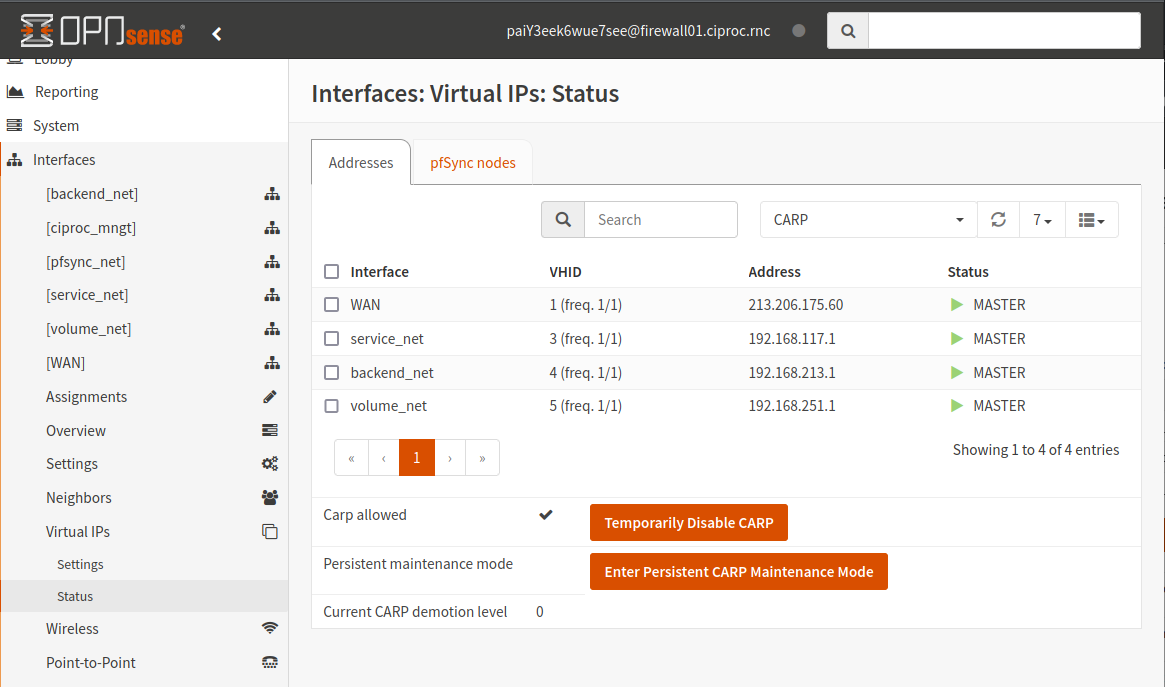
Task: Toggle the select-all checkbox in the table header
Action: pyautogui.click(x=331, y=271)
